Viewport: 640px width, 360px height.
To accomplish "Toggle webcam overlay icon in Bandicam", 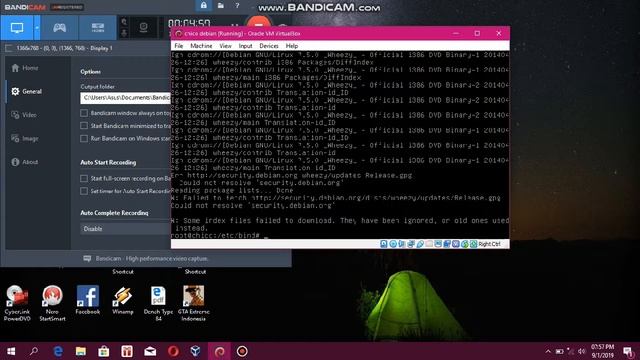I will [x=143, y=27].
